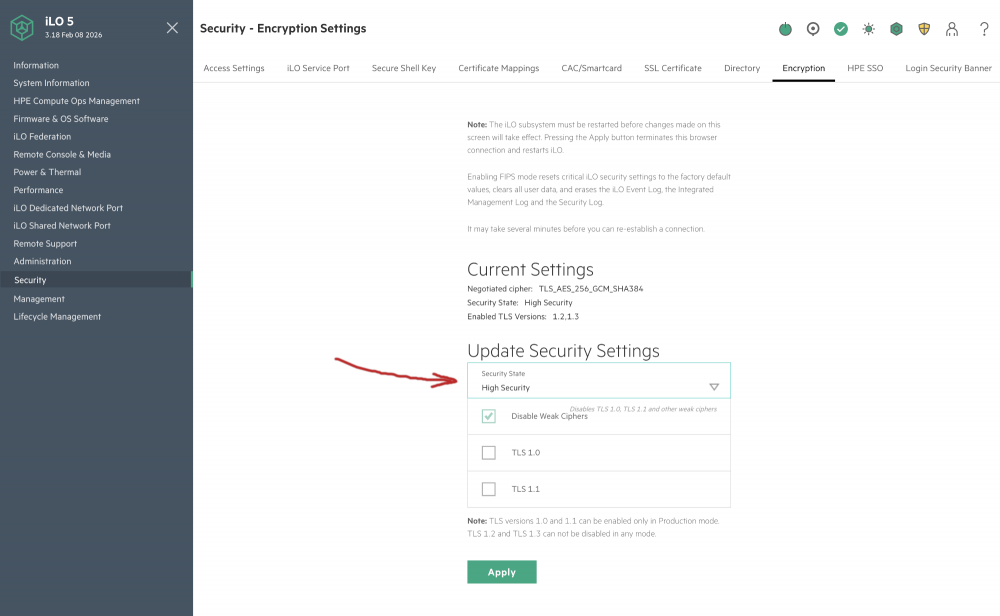Viewport: 1000px width, 616px height.
Task: Click the negotiated cipher value TLS_AES_256_GCM_SHA384
Action: pos(591,289)
